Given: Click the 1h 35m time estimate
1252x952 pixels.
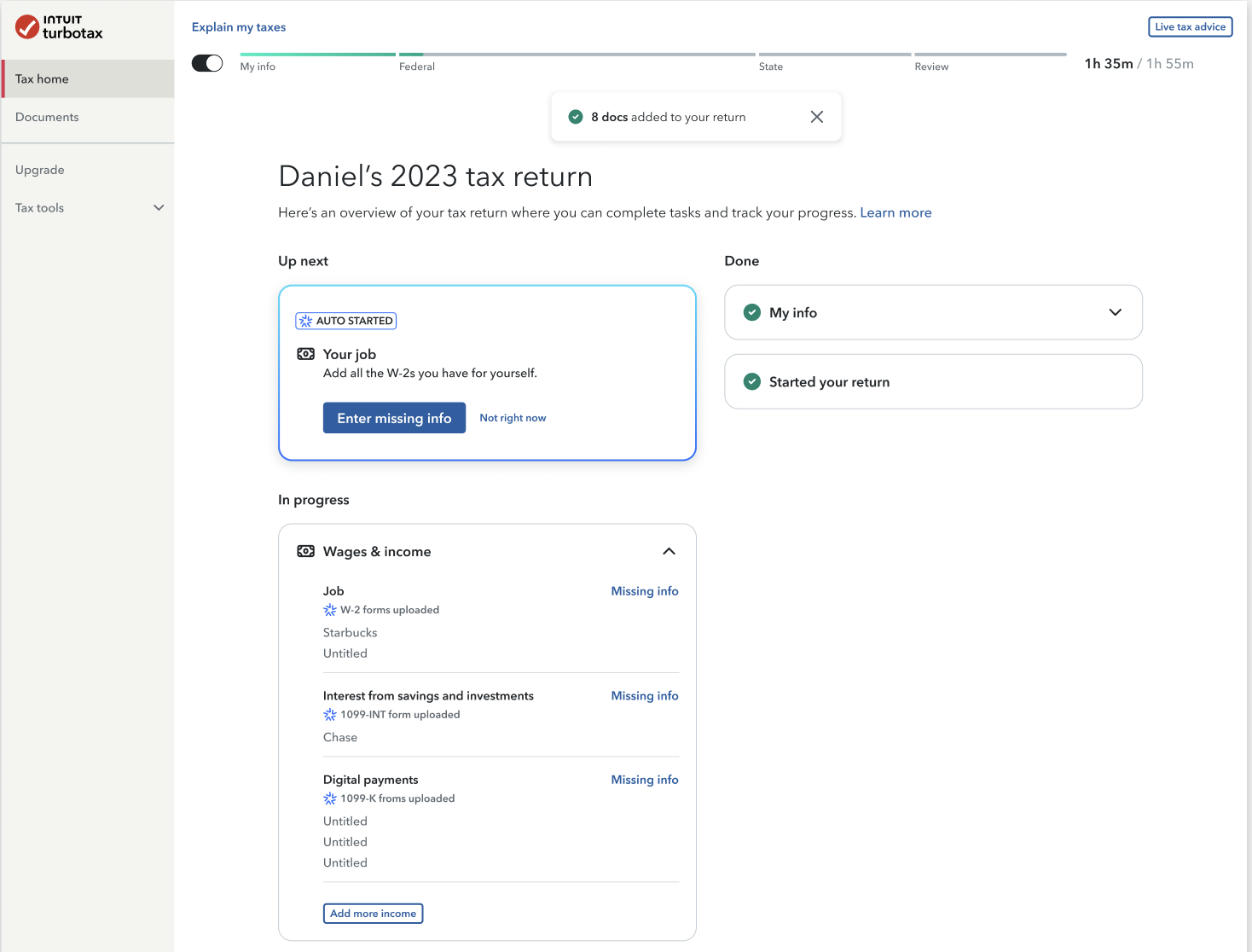Looking at the screenshot, I should tap(1108, 64).
